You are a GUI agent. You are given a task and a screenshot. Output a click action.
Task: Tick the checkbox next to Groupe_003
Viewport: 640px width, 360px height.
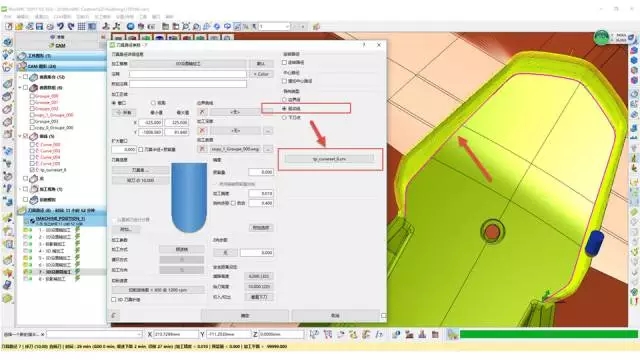click(x=32, y=121)
